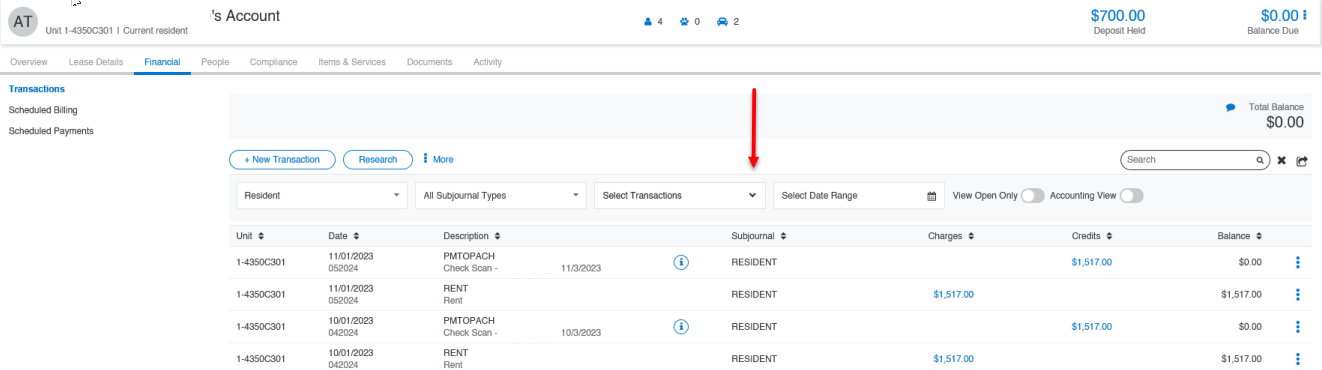Click the export share icon beside search
This screenshot has width=1322, height=370.
1302,160
